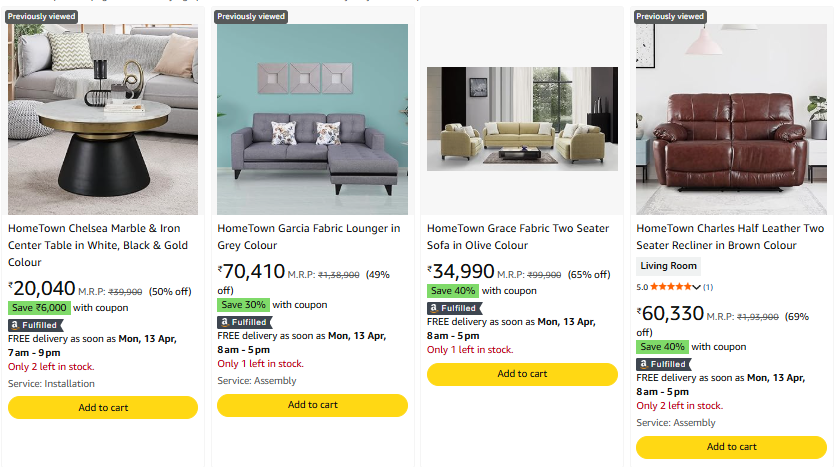Apply Save 40% coupon on Grace sofa

pyautogui.click(x=453, y=291)
